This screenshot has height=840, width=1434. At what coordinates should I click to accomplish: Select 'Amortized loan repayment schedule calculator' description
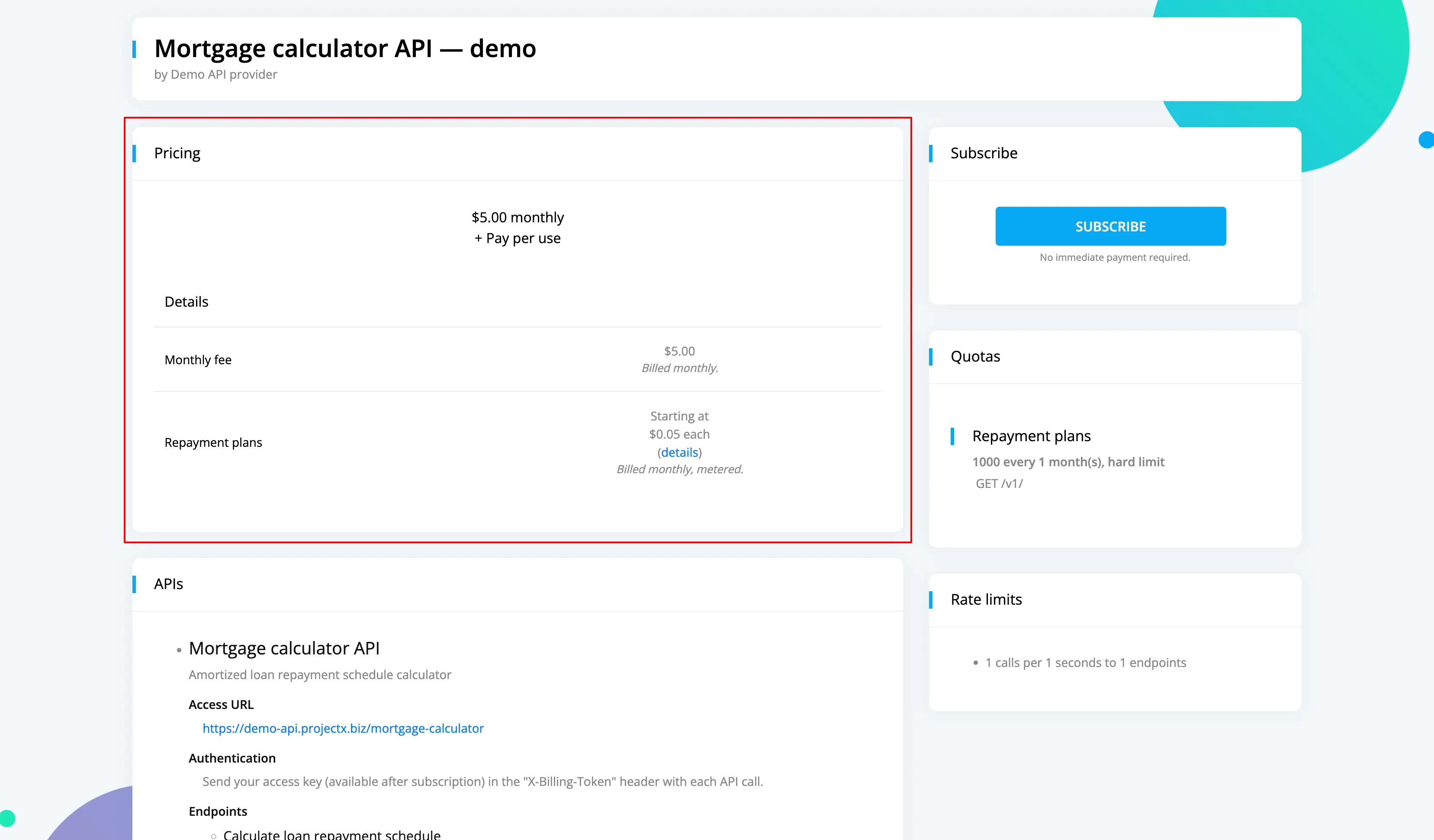pos(320,675)
